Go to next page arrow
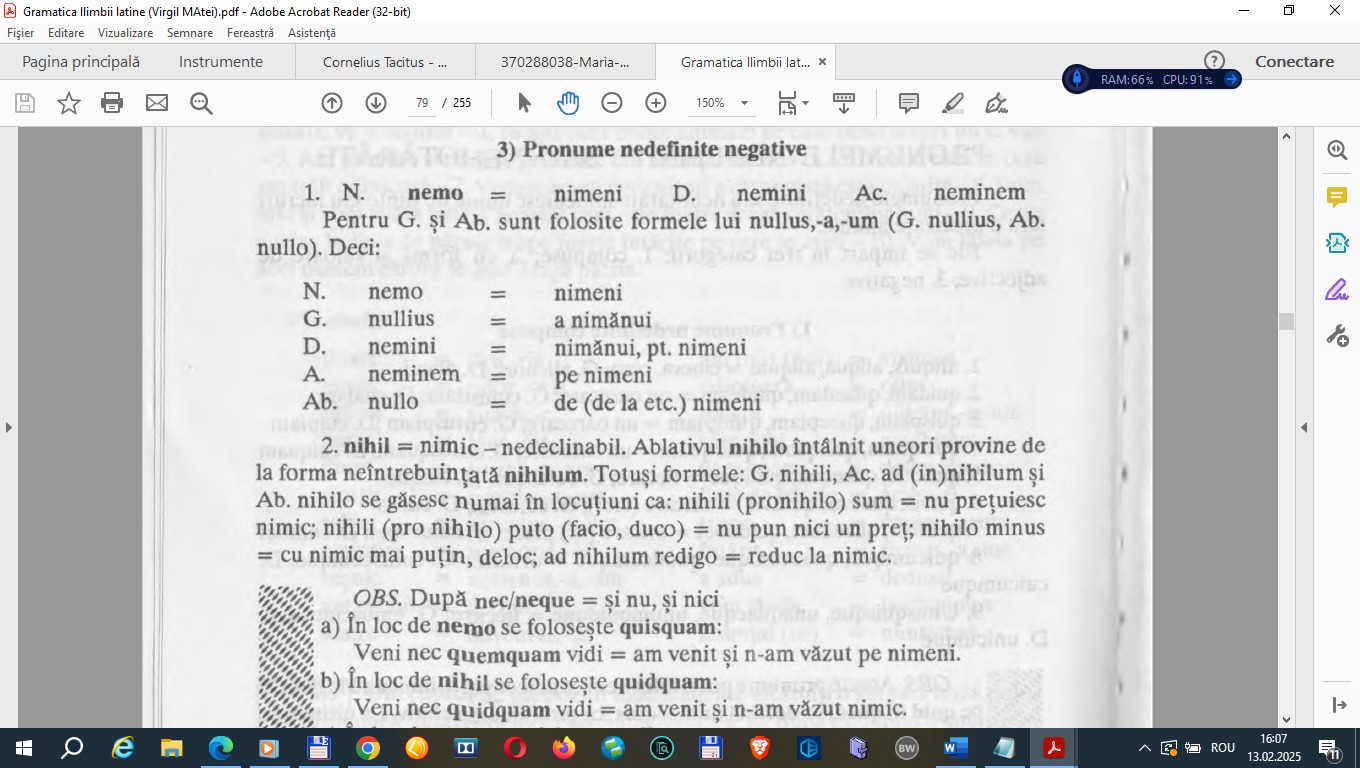 tap(376, 103)
